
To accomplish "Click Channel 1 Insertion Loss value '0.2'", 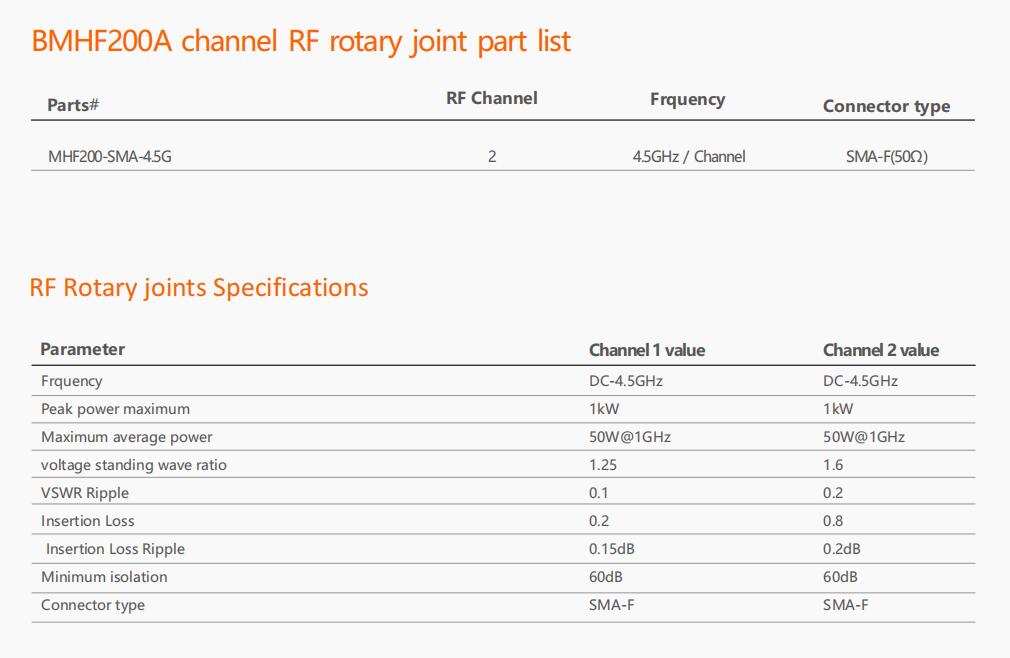I will point(599,521).
